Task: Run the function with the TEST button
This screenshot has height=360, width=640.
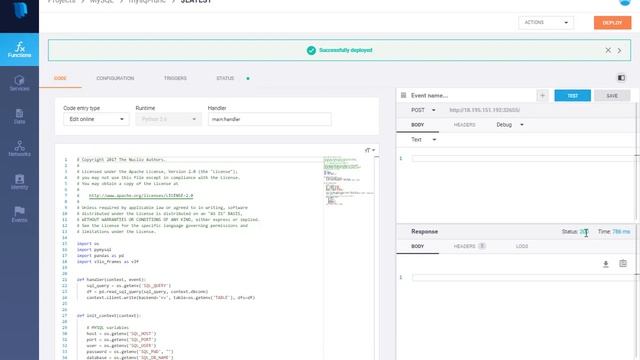Action: click(x=572, y=96)
